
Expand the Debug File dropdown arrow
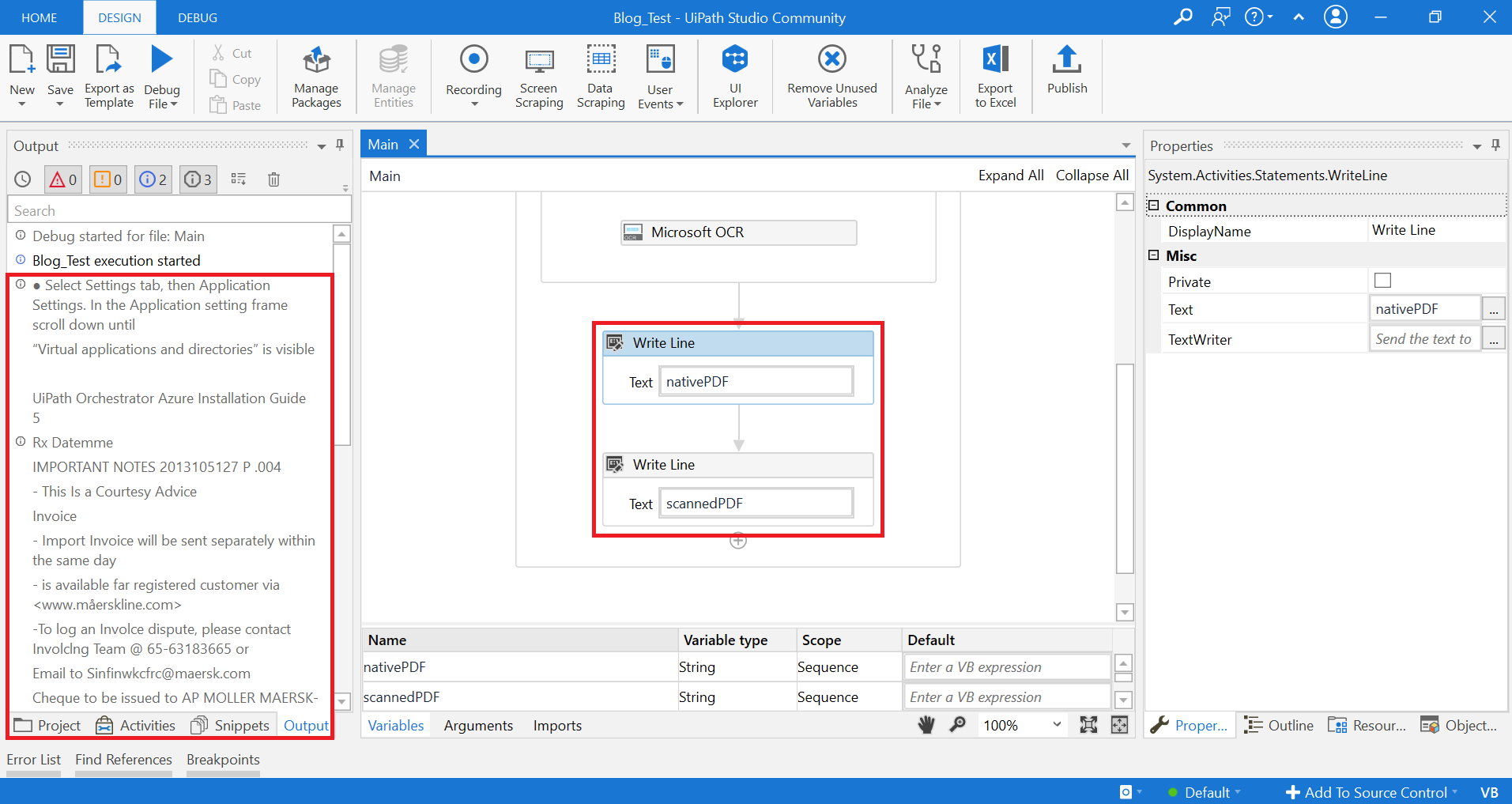[x=174, y=104]
